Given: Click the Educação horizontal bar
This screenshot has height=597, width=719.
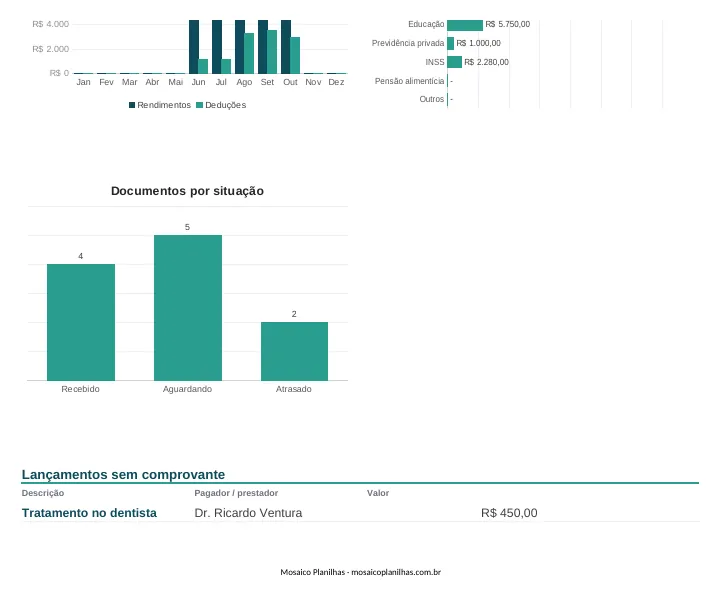Looking at the screenshot, I should [x=465, y=25].
